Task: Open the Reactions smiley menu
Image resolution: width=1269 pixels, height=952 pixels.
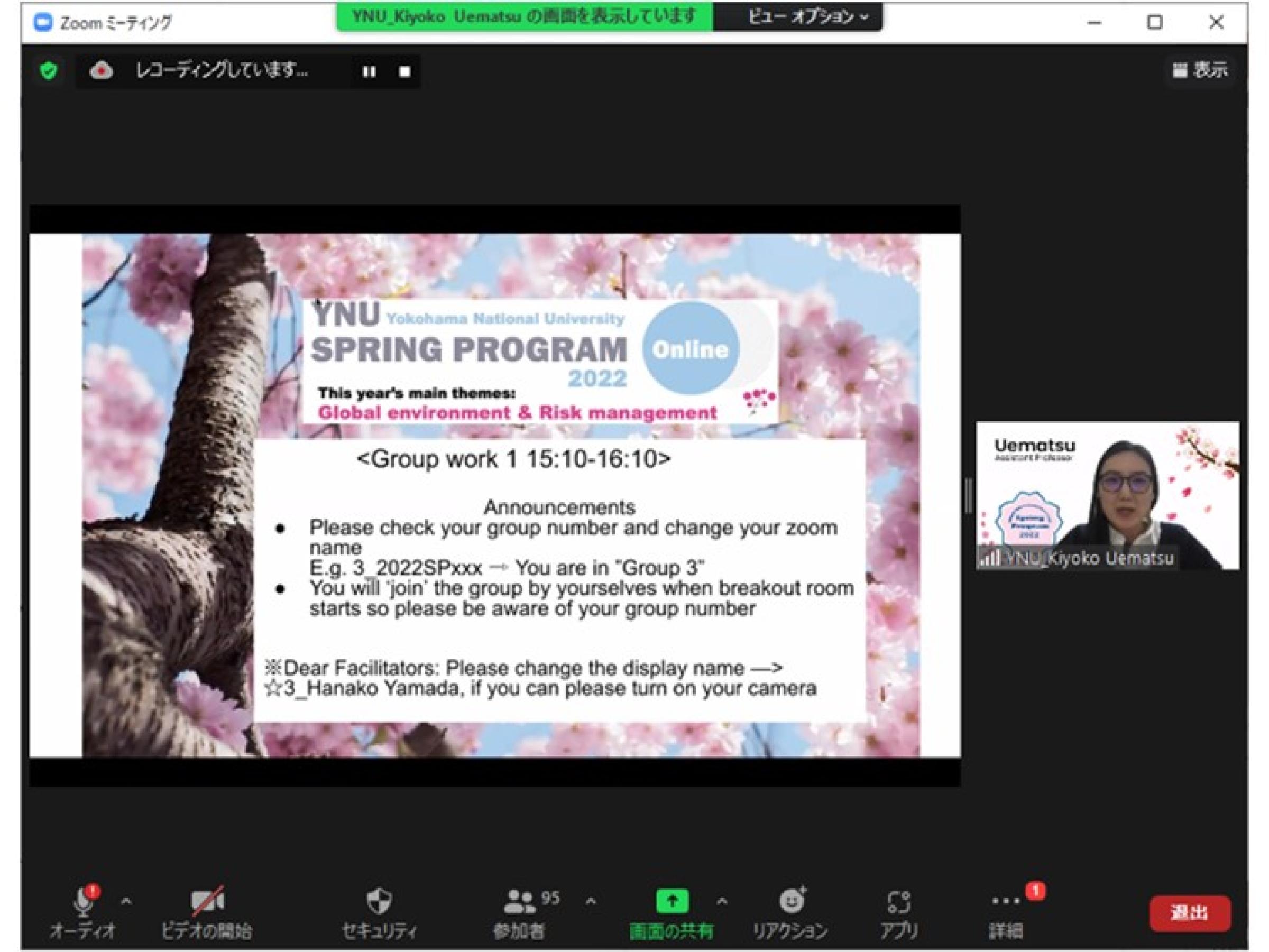Action: [790, 912]
